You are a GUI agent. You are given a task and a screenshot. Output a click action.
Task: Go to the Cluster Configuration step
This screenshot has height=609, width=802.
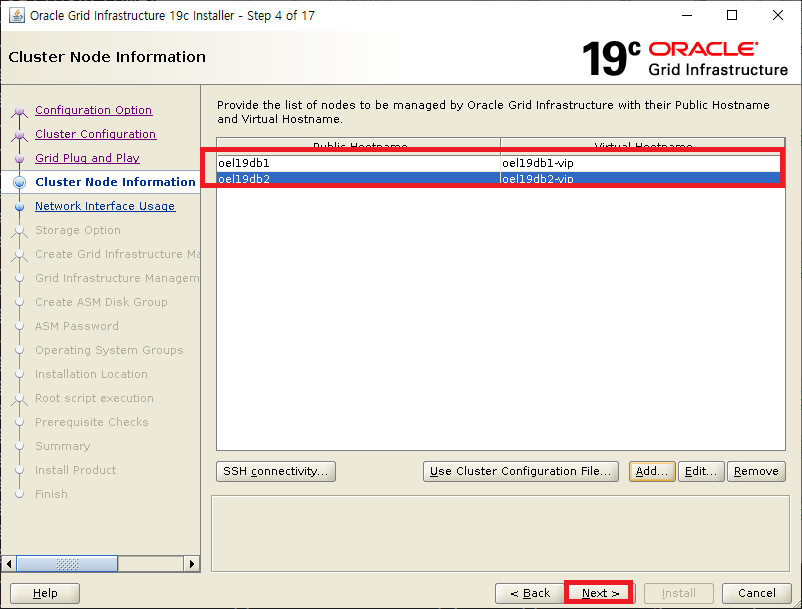pyautogui.click(x=96, y=134)
